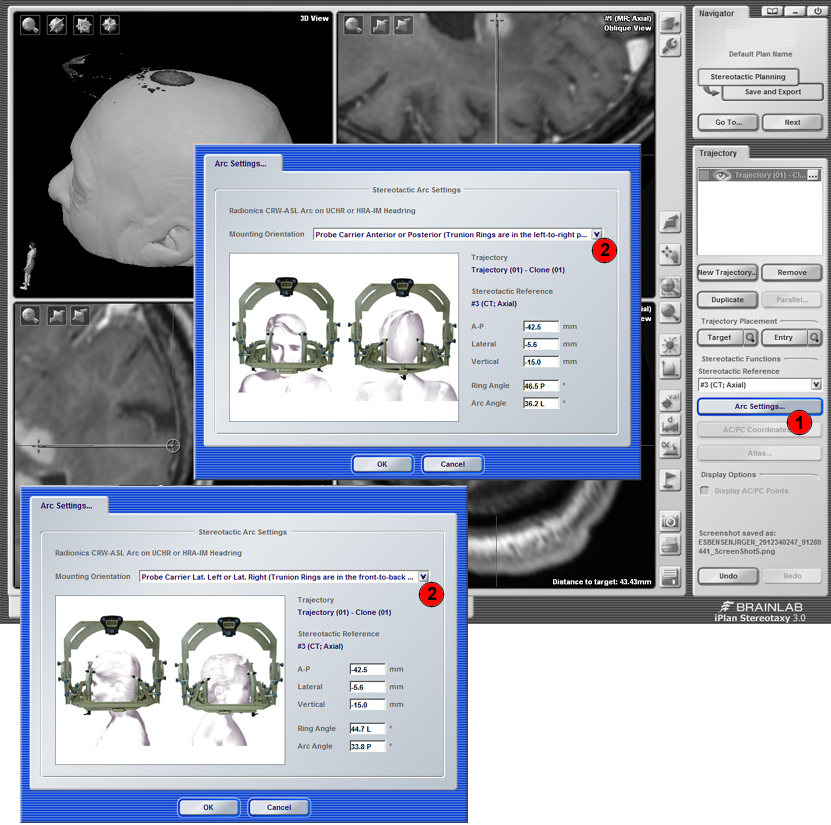The height and width of the screenshot is (825, 831).
Task: Enable the Display AC/PC Points checkbox
Action: 705,490
